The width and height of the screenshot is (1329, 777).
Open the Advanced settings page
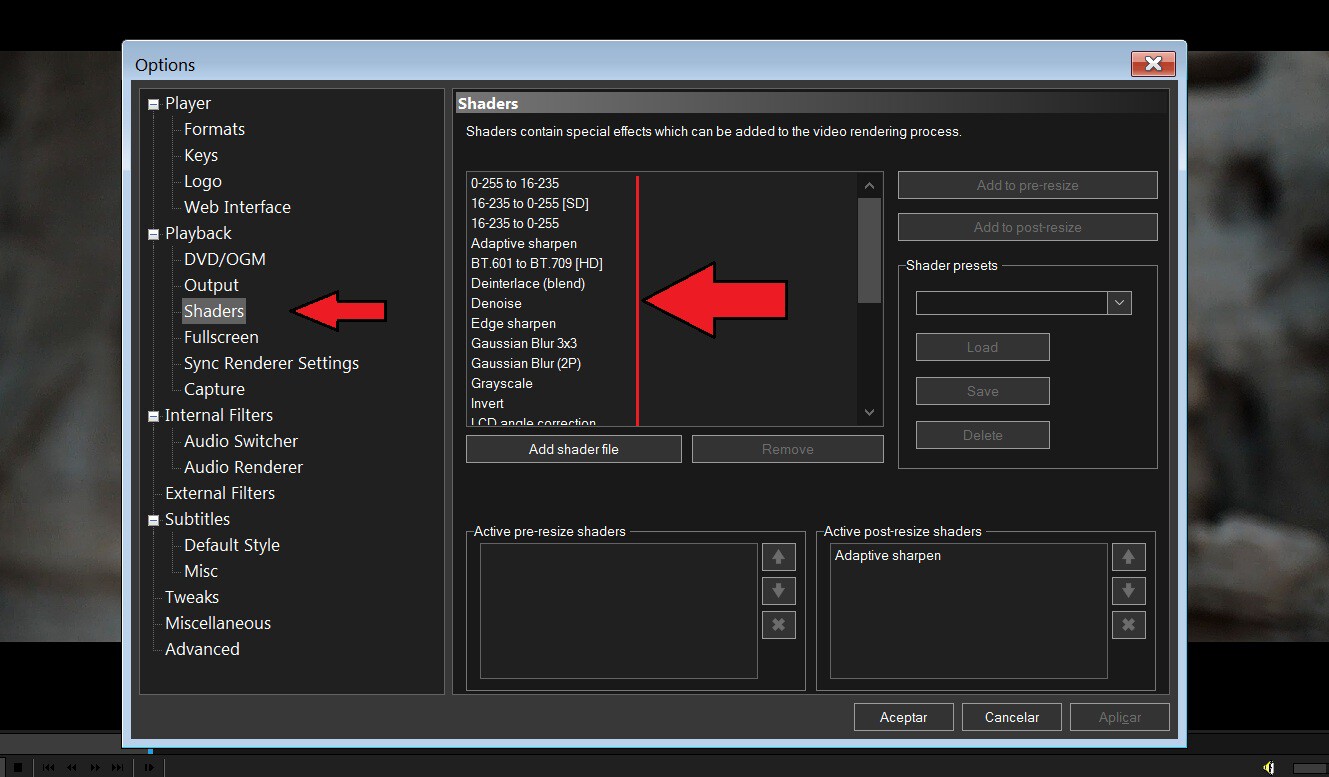202,648
